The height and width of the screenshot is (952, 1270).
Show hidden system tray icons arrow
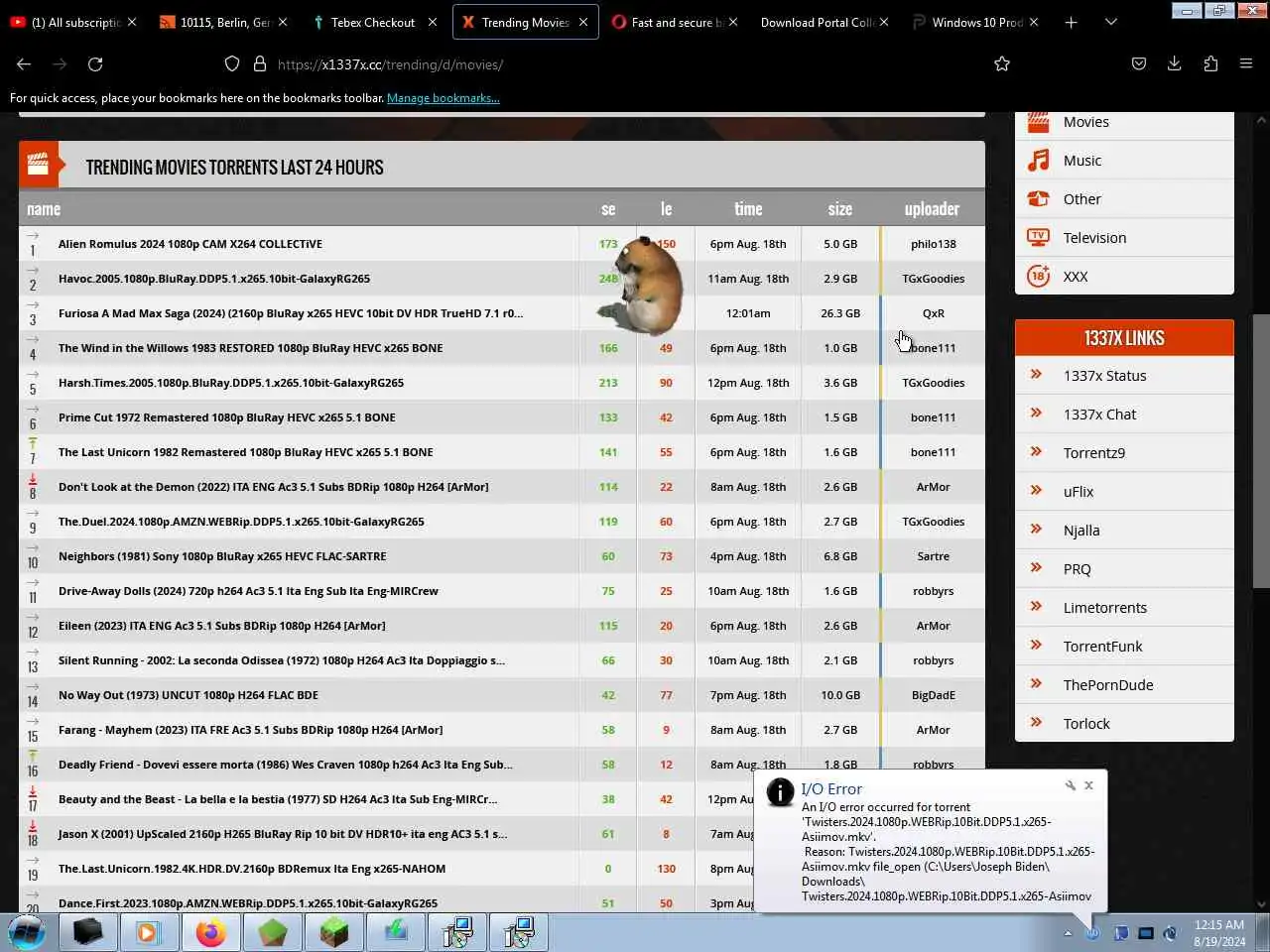(x=1068, y=933)
